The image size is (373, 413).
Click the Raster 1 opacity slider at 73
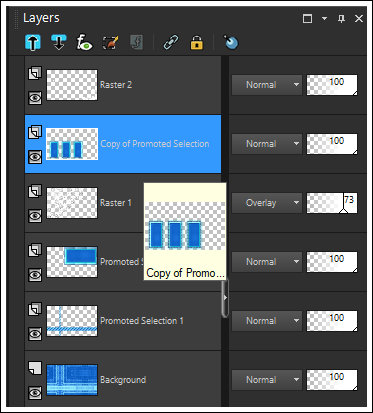(x=332, y=203)
